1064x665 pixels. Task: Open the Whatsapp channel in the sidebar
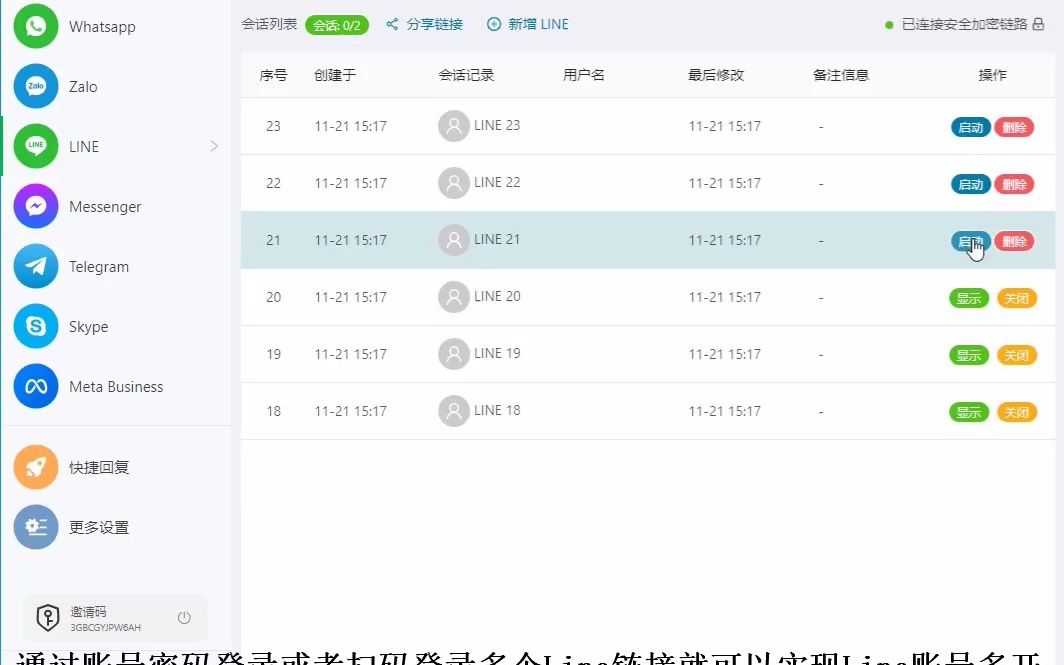(x=35, y=26)
